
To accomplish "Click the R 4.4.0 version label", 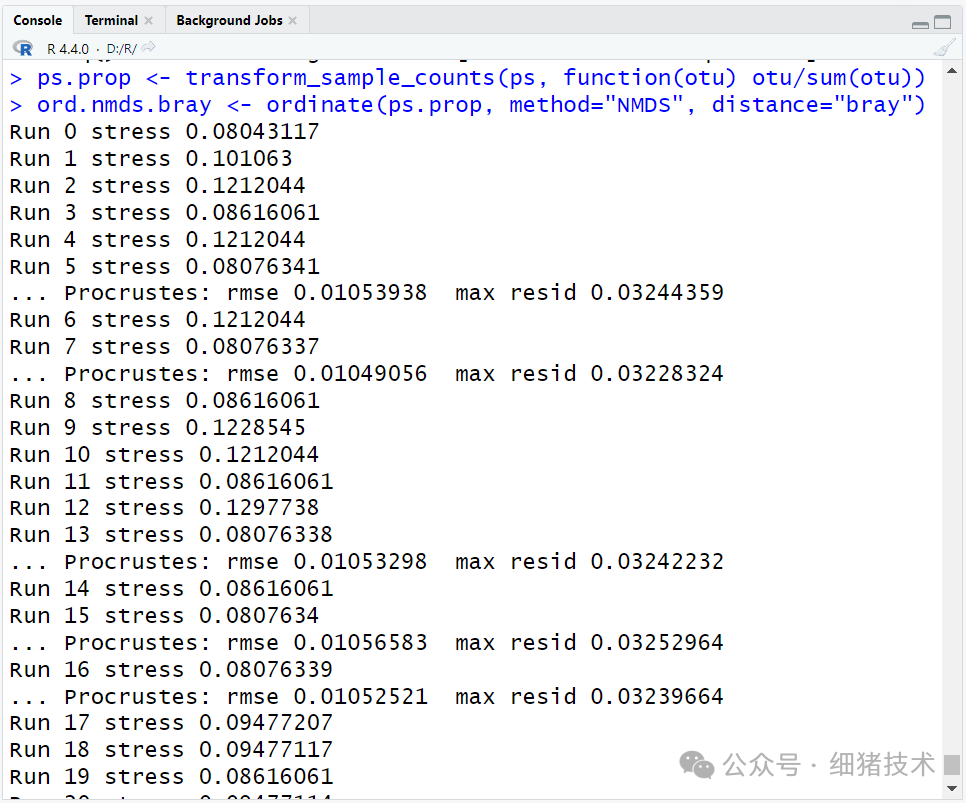I will coord(68,48).
